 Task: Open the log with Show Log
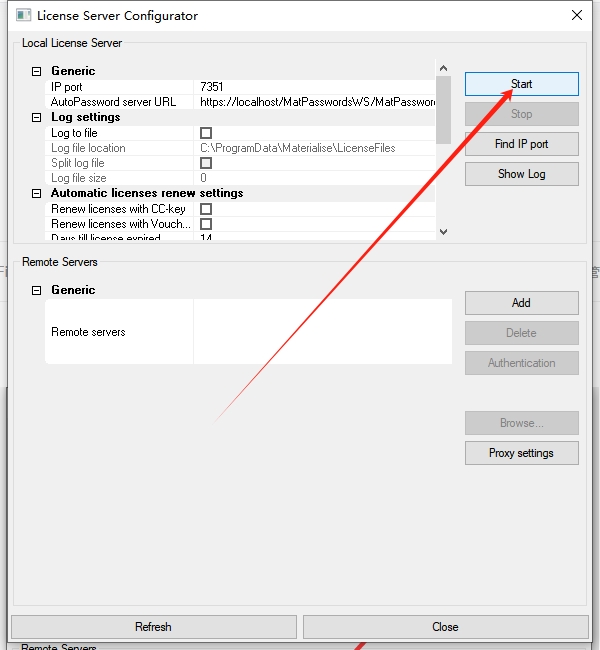coord(522,174)
